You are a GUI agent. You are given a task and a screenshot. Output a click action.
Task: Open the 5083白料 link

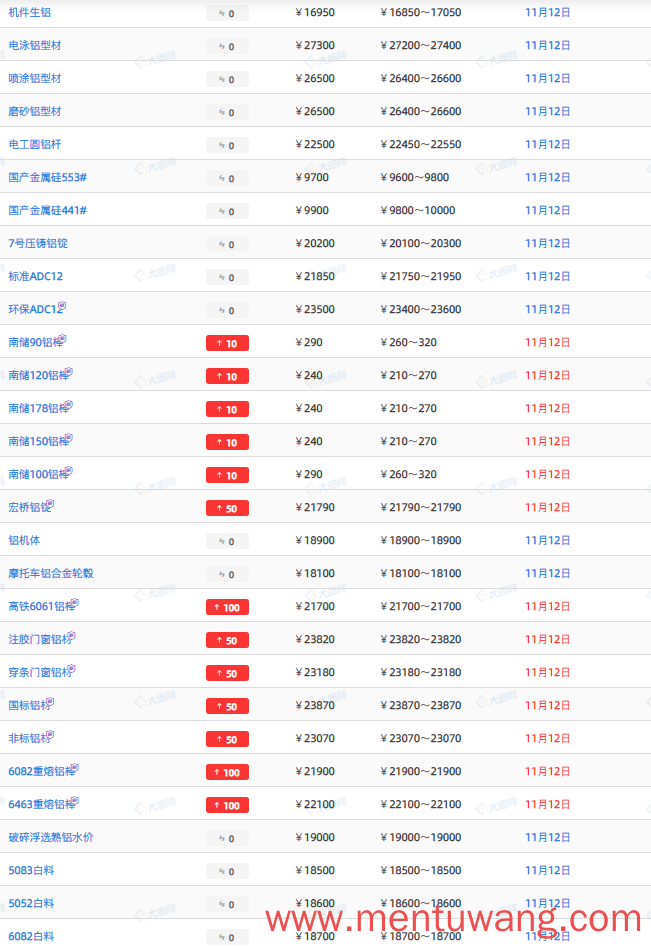(31, 870)
